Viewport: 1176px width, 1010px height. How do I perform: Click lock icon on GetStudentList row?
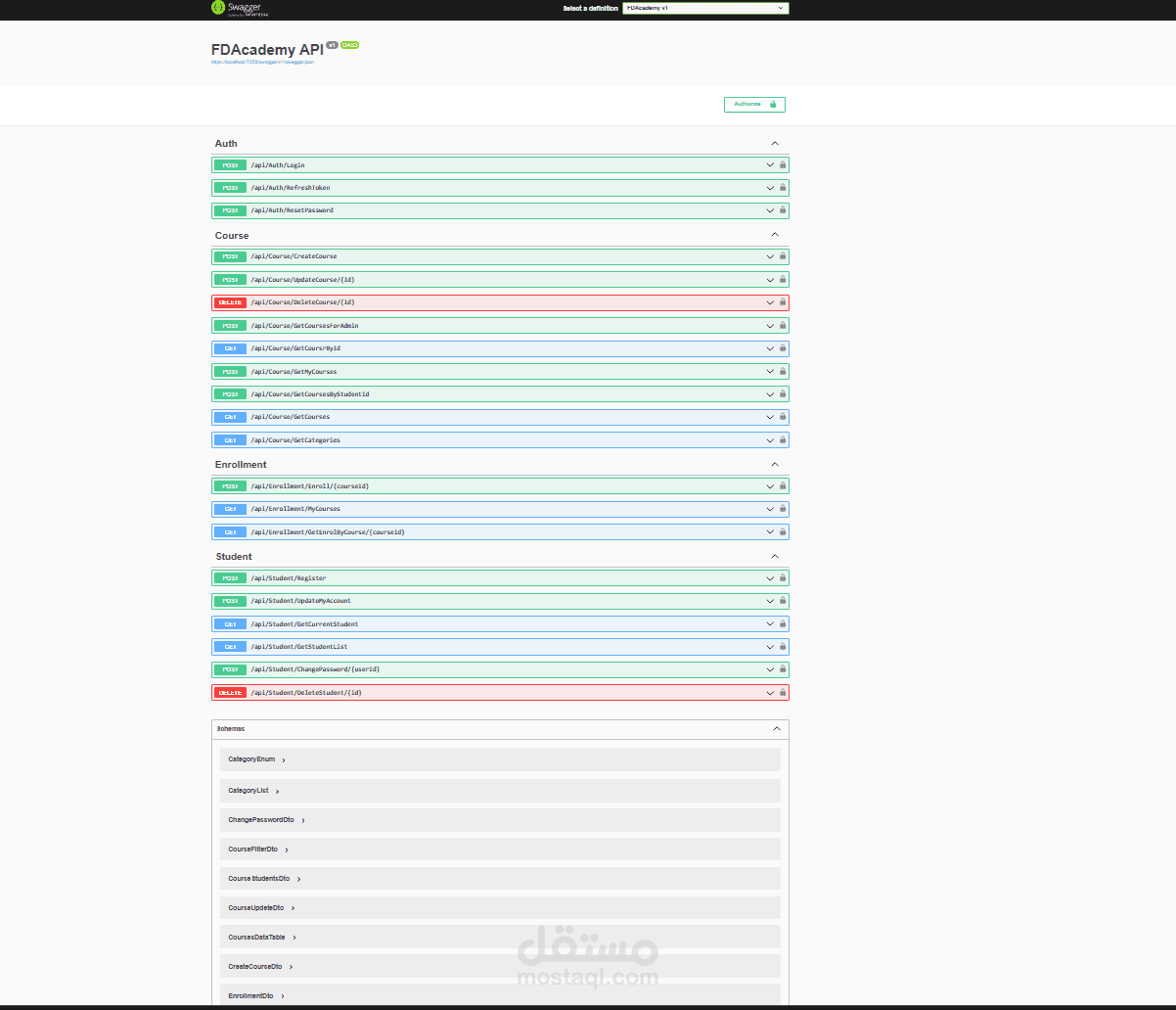point(783,647)
